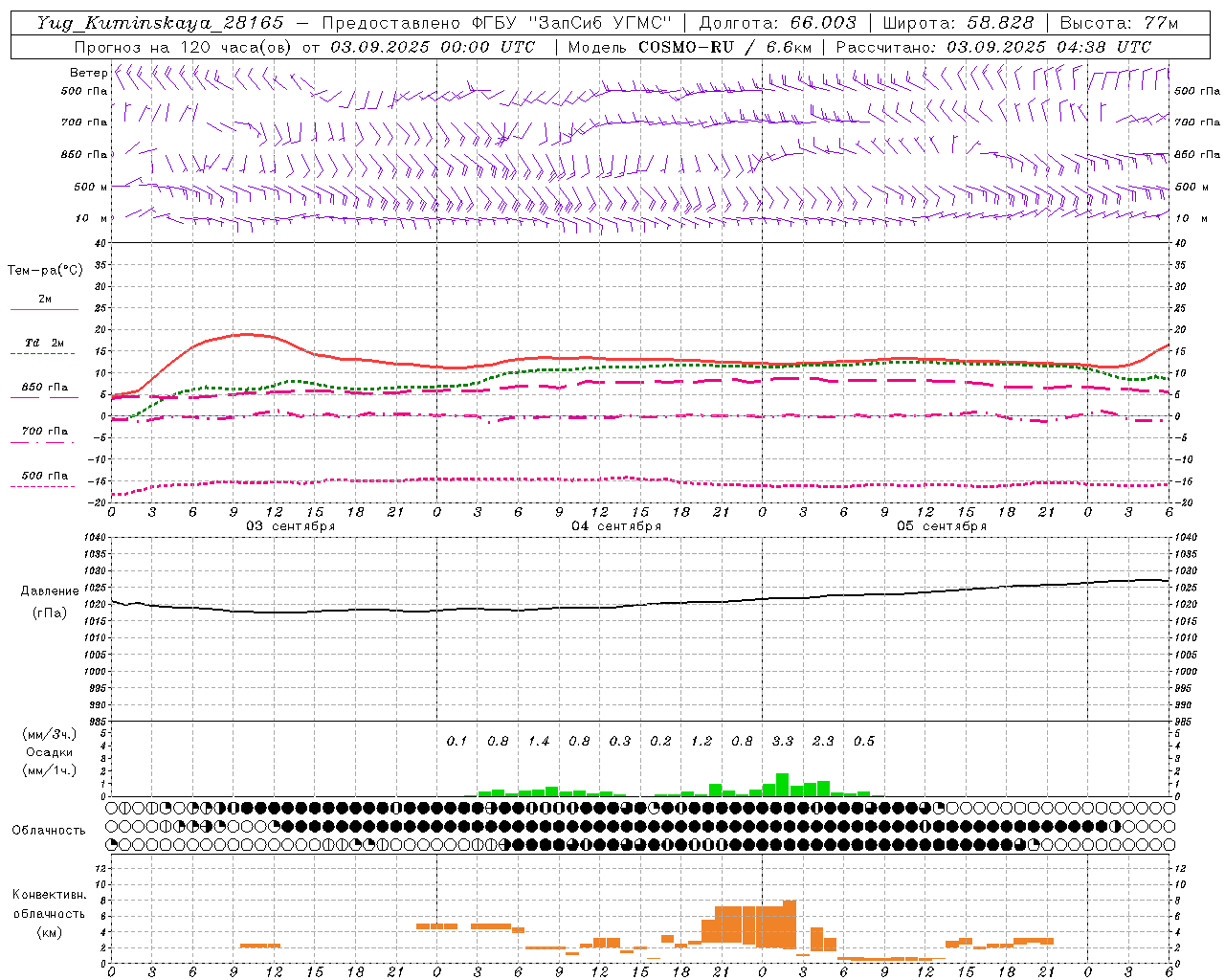Screen dimensions: 1225x980
Task: Click the 2.3 precipitation amount
Action: click(x=823, y=742)
